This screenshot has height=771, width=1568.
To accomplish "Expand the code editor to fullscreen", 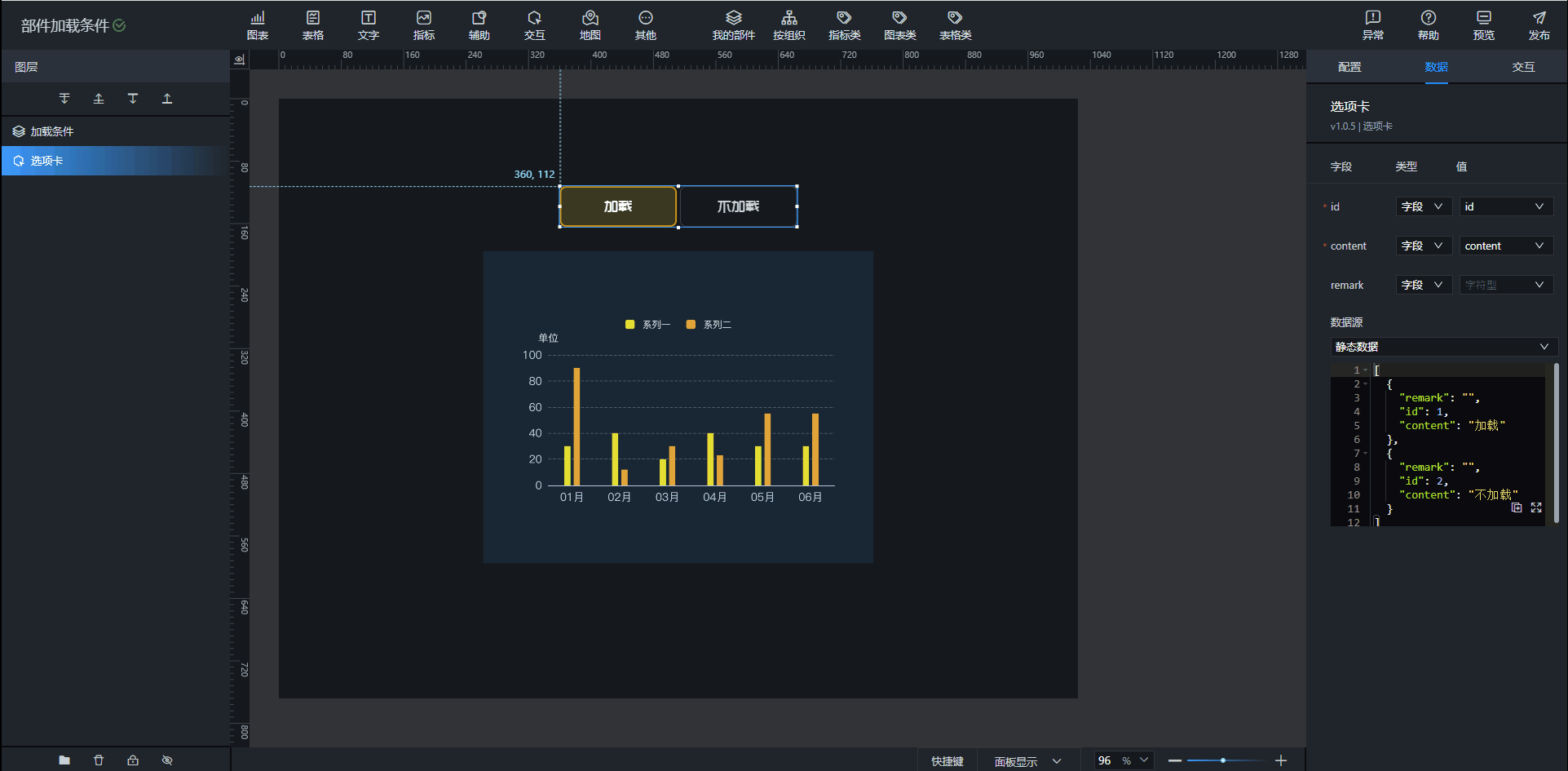I will click(1536, 507).
